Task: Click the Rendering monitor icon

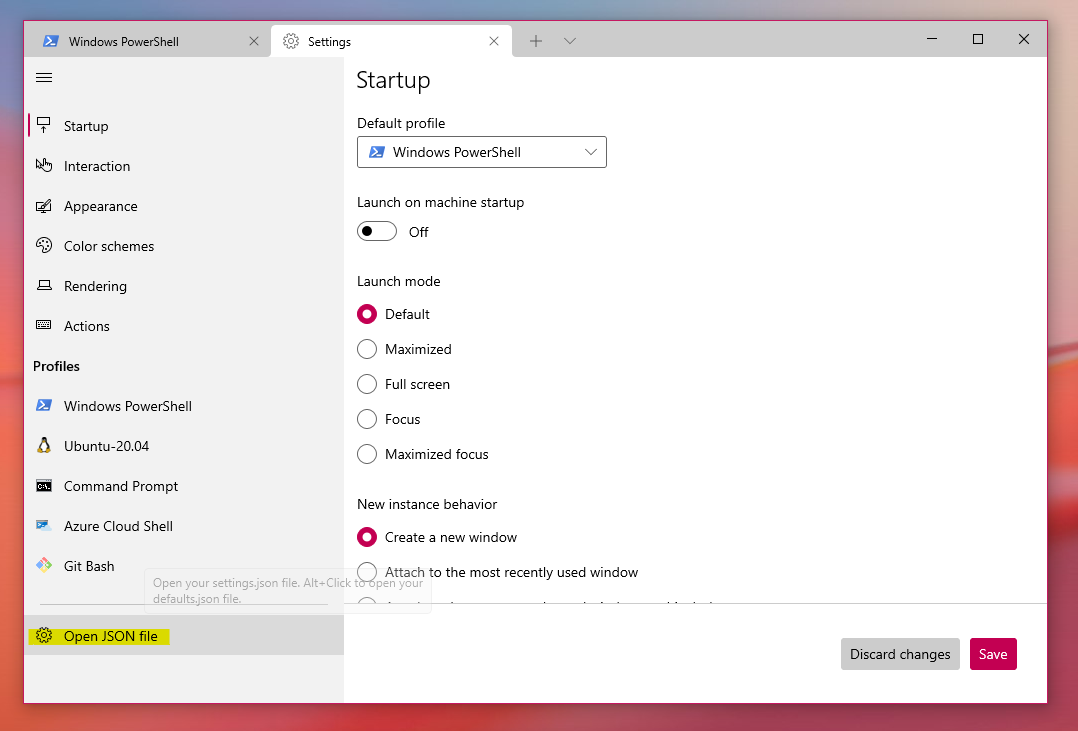Action: pyautogui.click(x=44, y=285)
